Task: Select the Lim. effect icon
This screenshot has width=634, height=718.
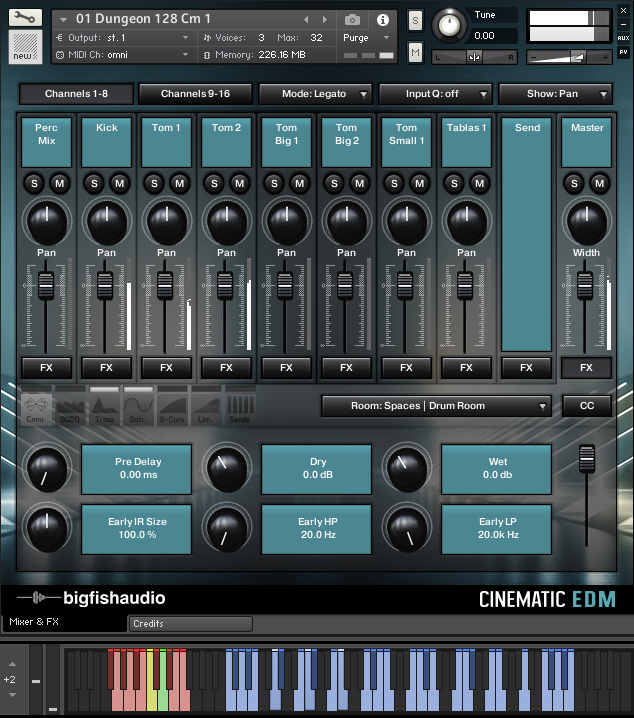Action: tap(206, 406)
